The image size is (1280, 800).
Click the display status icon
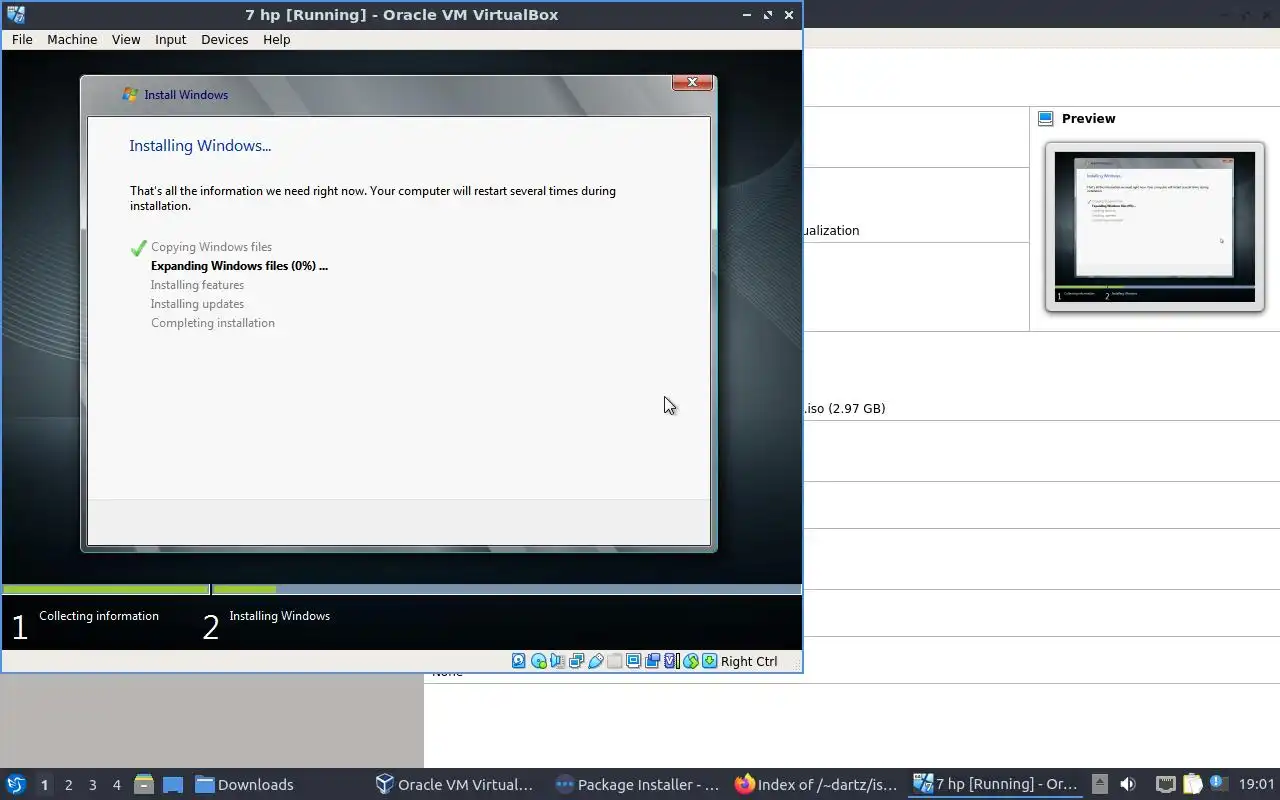[x=633, y=661]
